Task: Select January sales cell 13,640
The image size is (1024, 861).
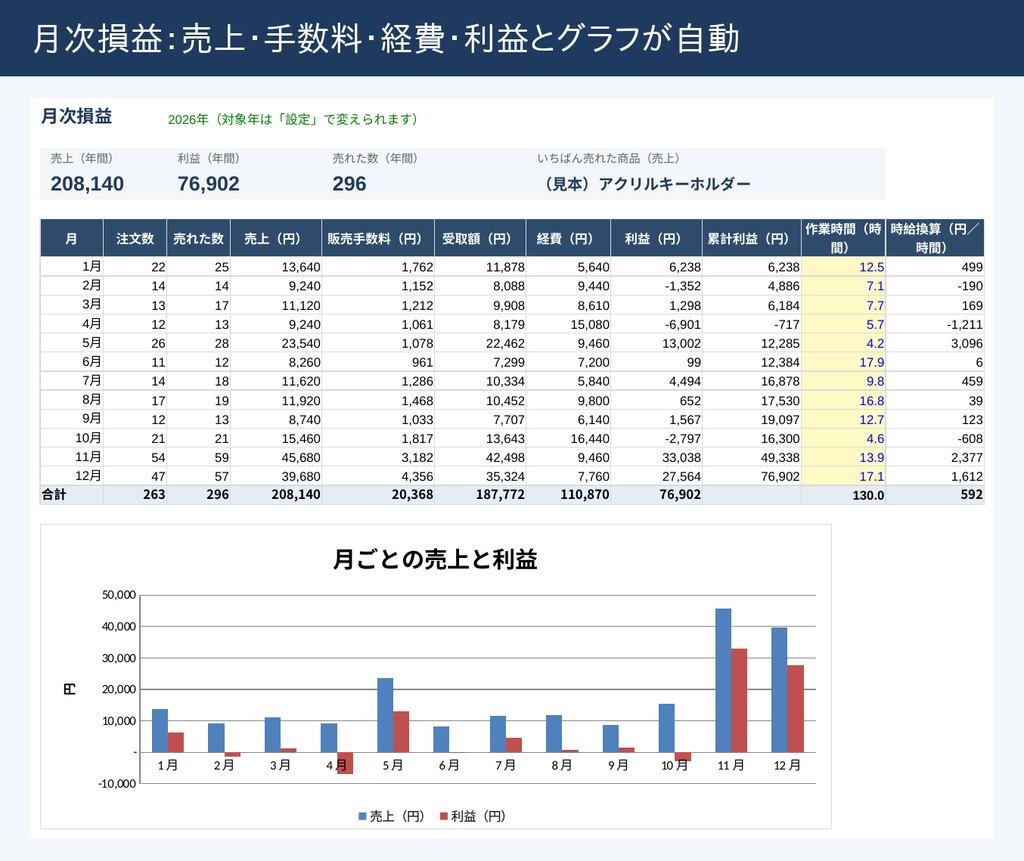Action: pyautogui.click(x=276, y=267)
